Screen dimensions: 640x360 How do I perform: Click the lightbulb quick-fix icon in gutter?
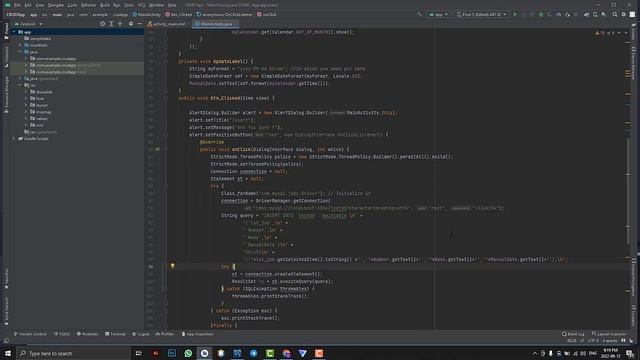[173, 266]
